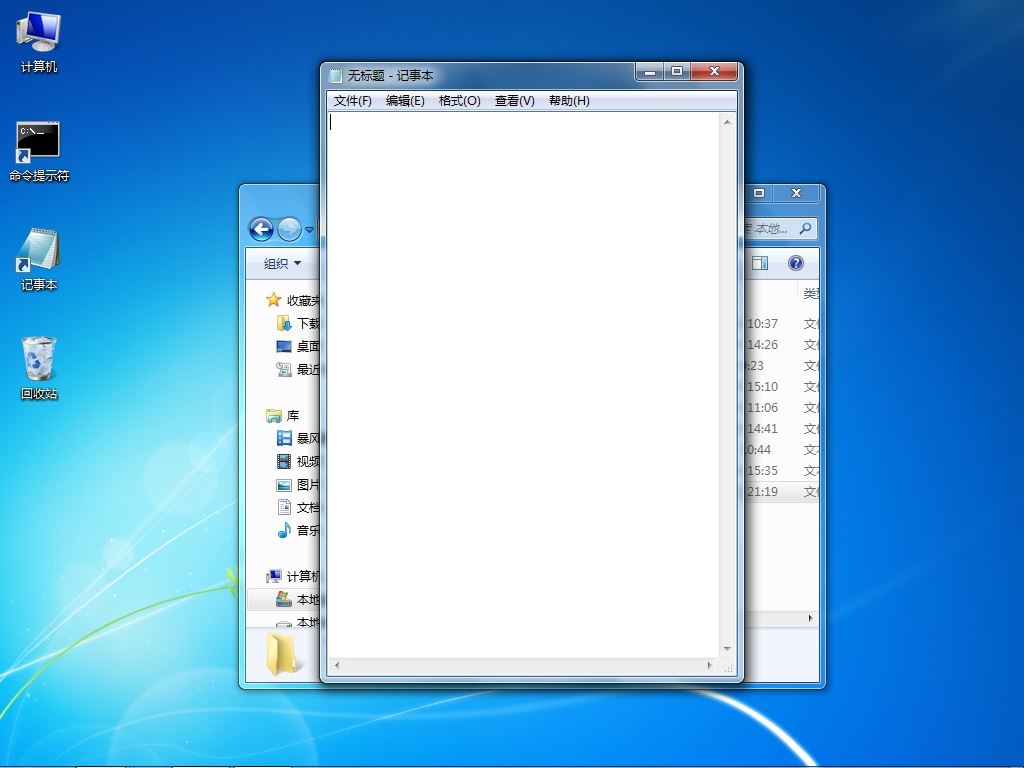Screen dimensions: 1024x768
Task: Open the 计算机 desktop icon
Action: coord(39,42)
